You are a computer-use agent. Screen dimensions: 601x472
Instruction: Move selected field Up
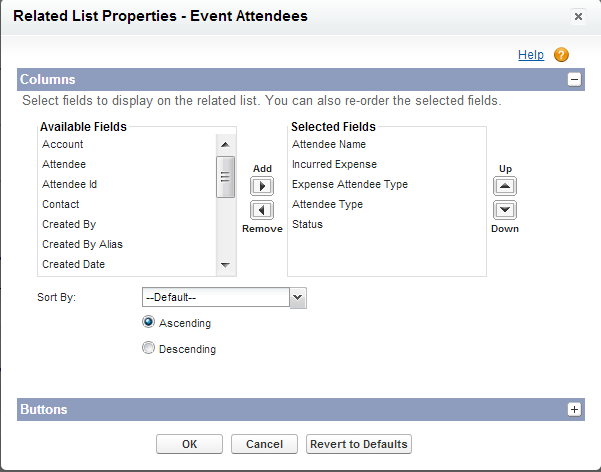click(x=506, y=186)
